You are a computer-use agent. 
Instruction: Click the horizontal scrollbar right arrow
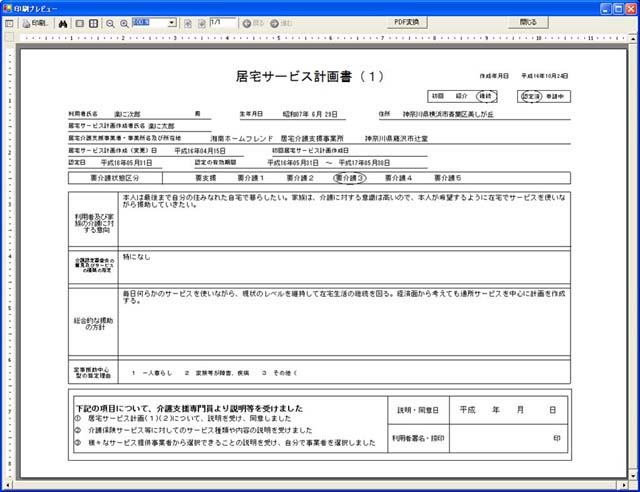point(624,485)
